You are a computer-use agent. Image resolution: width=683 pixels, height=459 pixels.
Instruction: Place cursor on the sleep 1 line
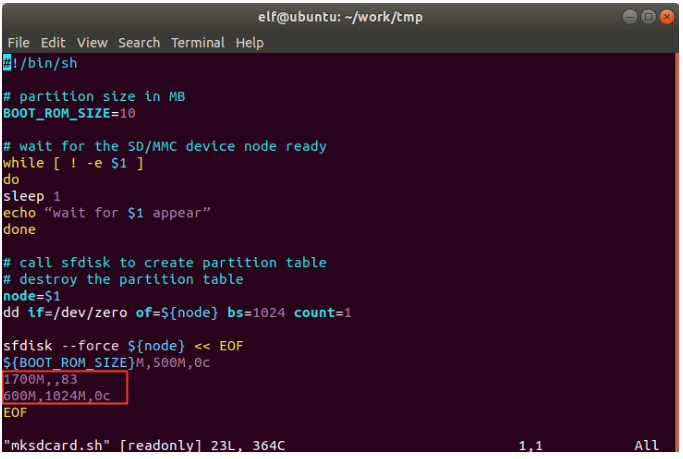click(32, 196)
